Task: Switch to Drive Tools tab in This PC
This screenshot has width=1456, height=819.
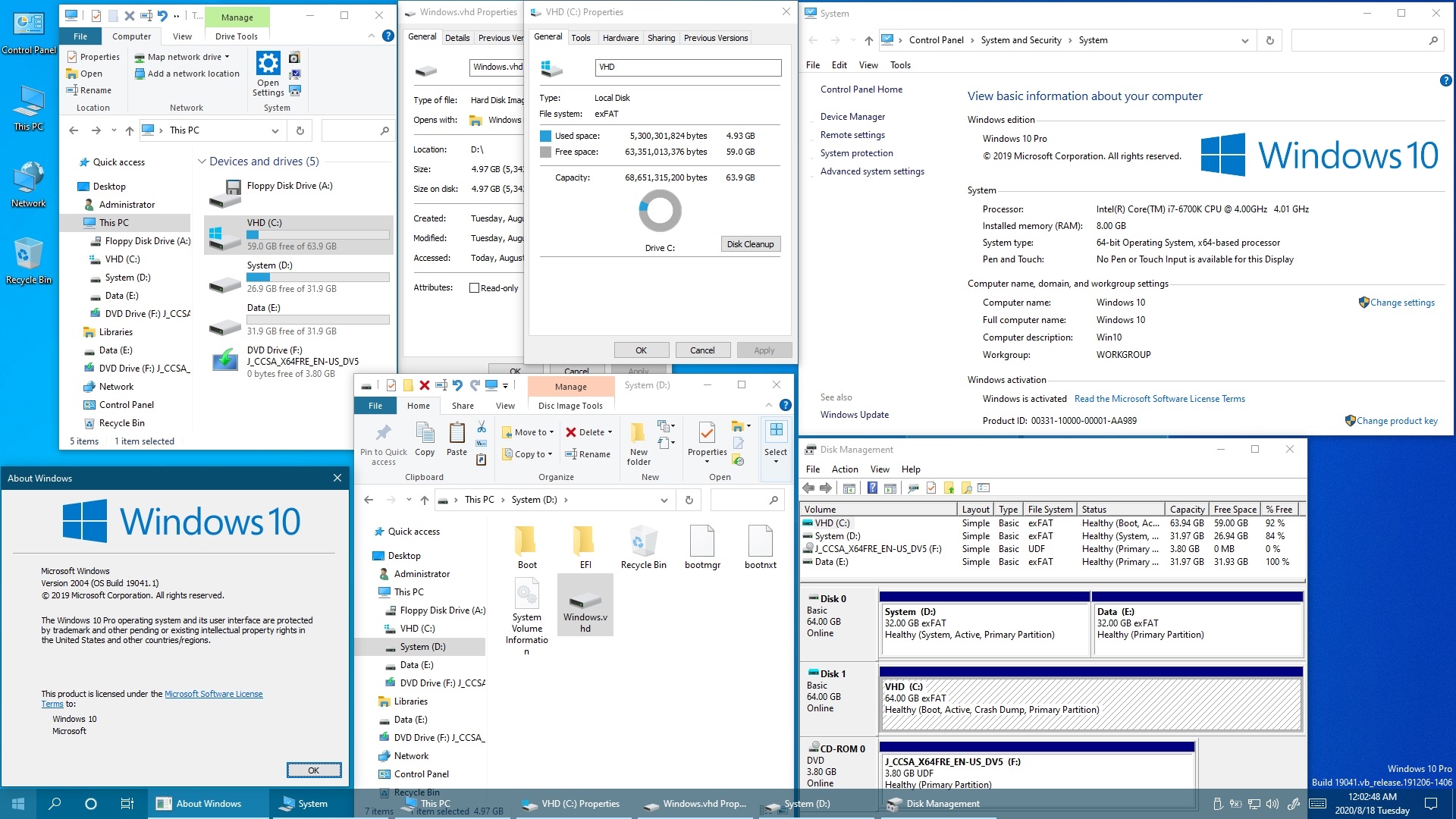Action: [x=236, y=36]
